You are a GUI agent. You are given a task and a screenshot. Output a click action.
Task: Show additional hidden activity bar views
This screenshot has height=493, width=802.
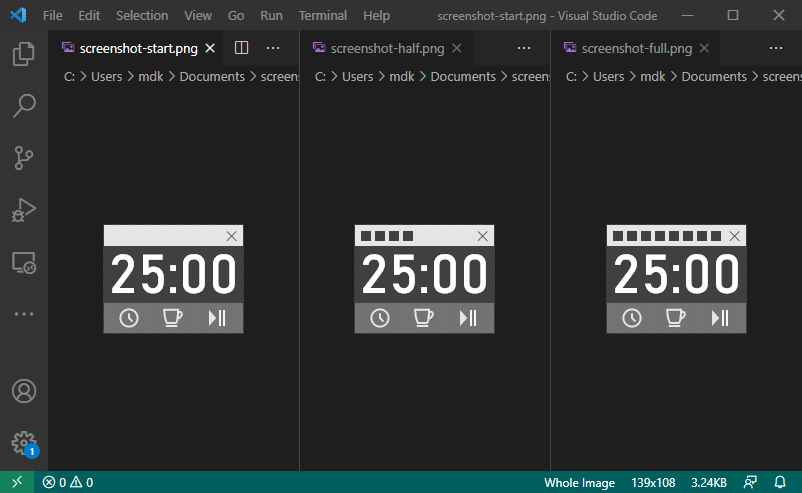[x=24, y=314]
